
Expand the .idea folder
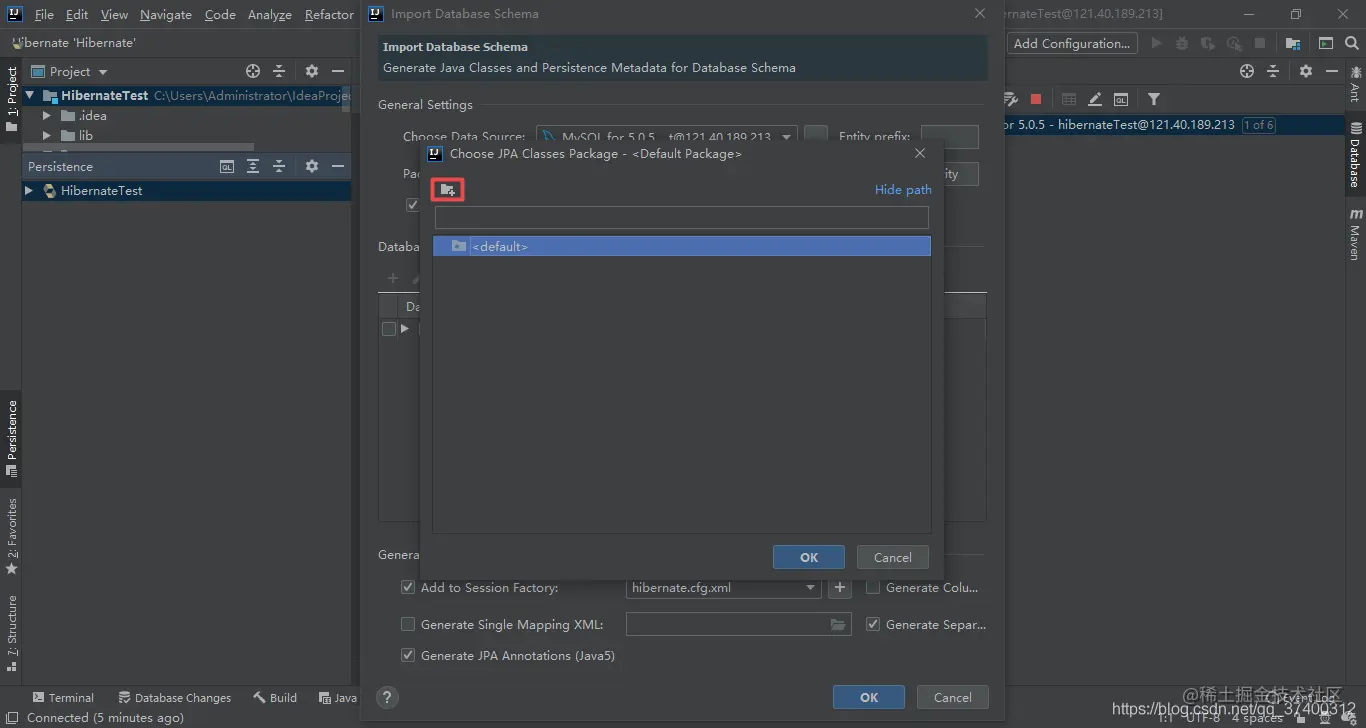point(47,116)
